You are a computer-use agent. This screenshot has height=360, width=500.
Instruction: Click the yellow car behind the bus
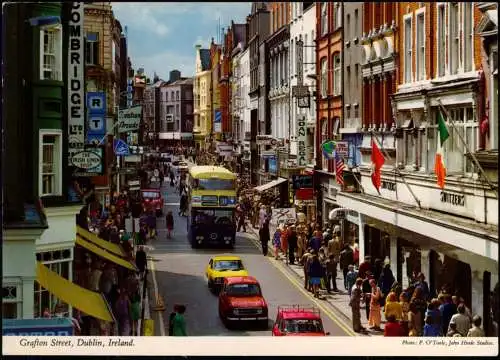(x=226, y=271)
